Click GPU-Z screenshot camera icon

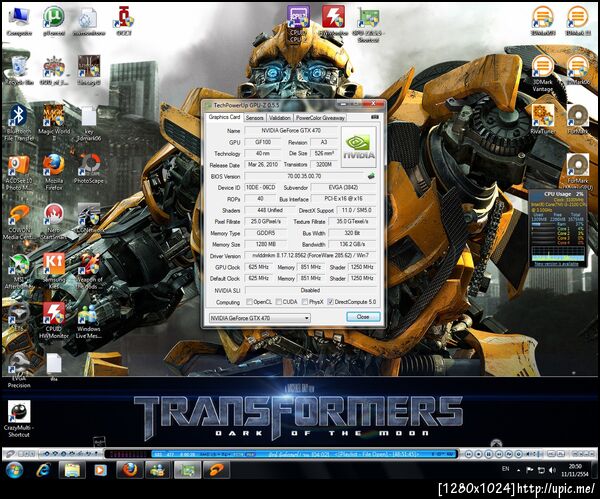(x=375, y=117)
